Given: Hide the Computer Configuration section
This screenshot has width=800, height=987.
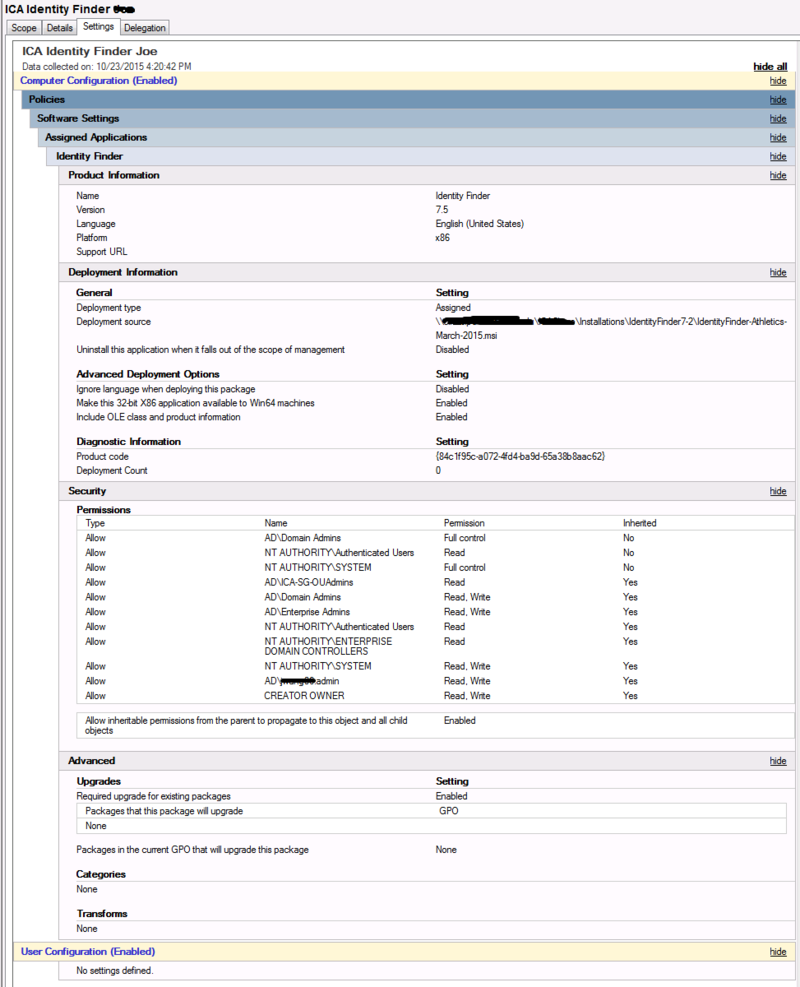Looking at the screenshot, I should pos(778,80).
